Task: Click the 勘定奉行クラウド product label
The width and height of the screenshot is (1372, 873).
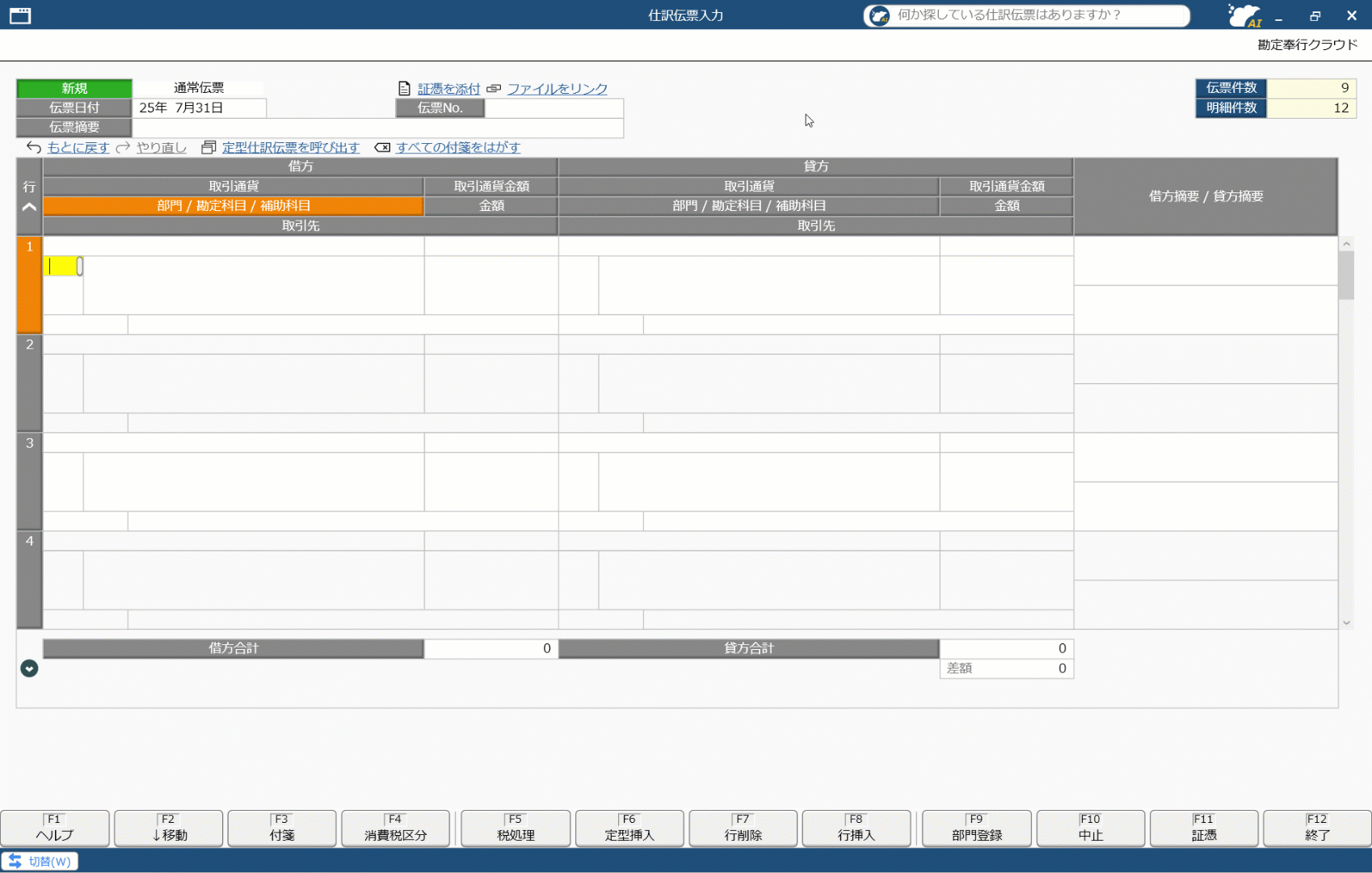Action: pyautogui.click(x=1307, y=45)
